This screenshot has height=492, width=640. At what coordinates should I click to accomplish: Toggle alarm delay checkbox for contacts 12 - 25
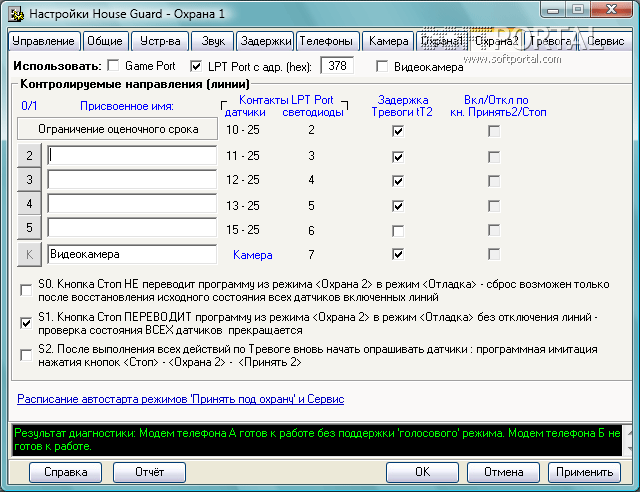(398, 181)
